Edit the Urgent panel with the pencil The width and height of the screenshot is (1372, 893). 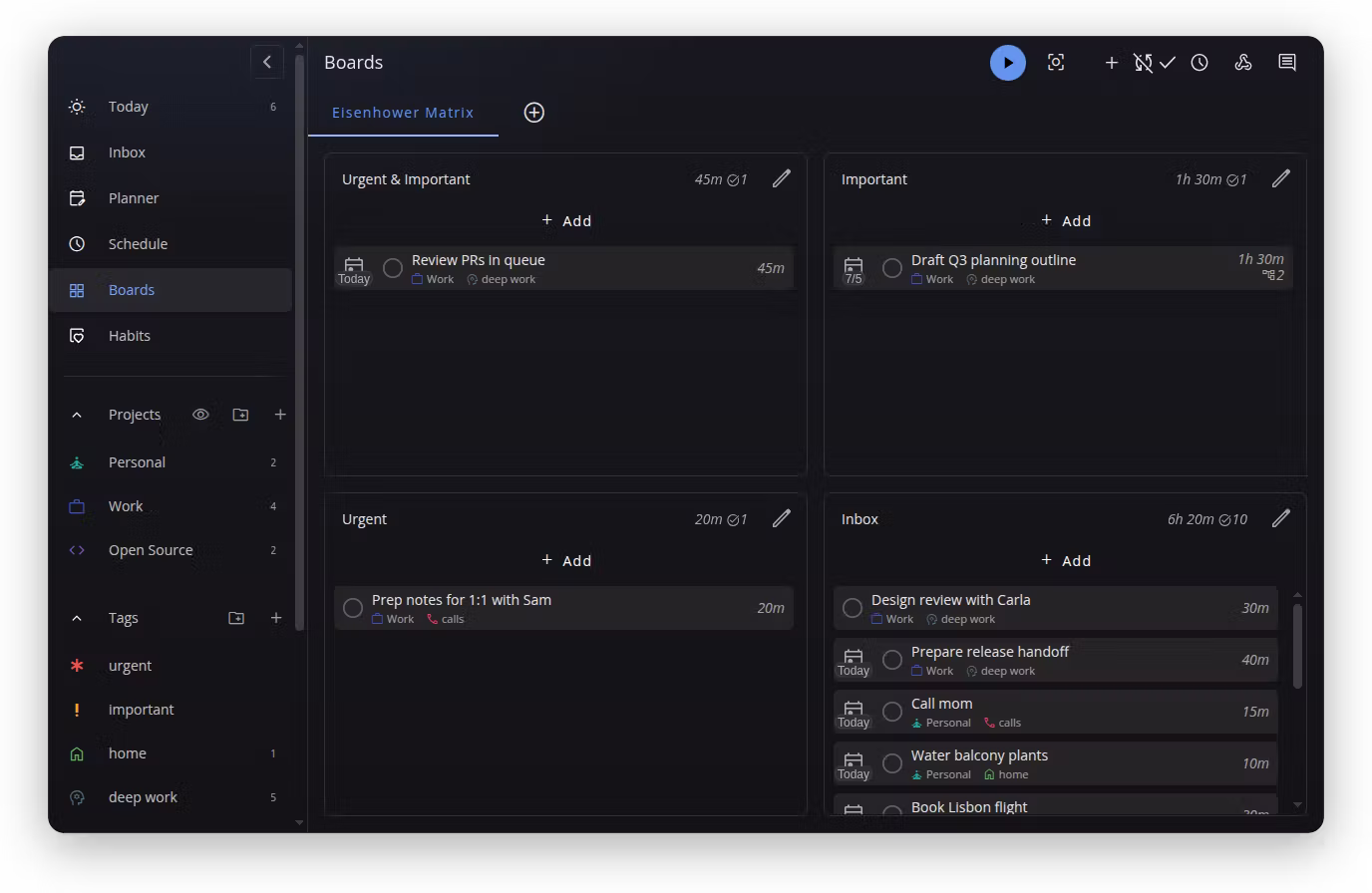[782, 518]
